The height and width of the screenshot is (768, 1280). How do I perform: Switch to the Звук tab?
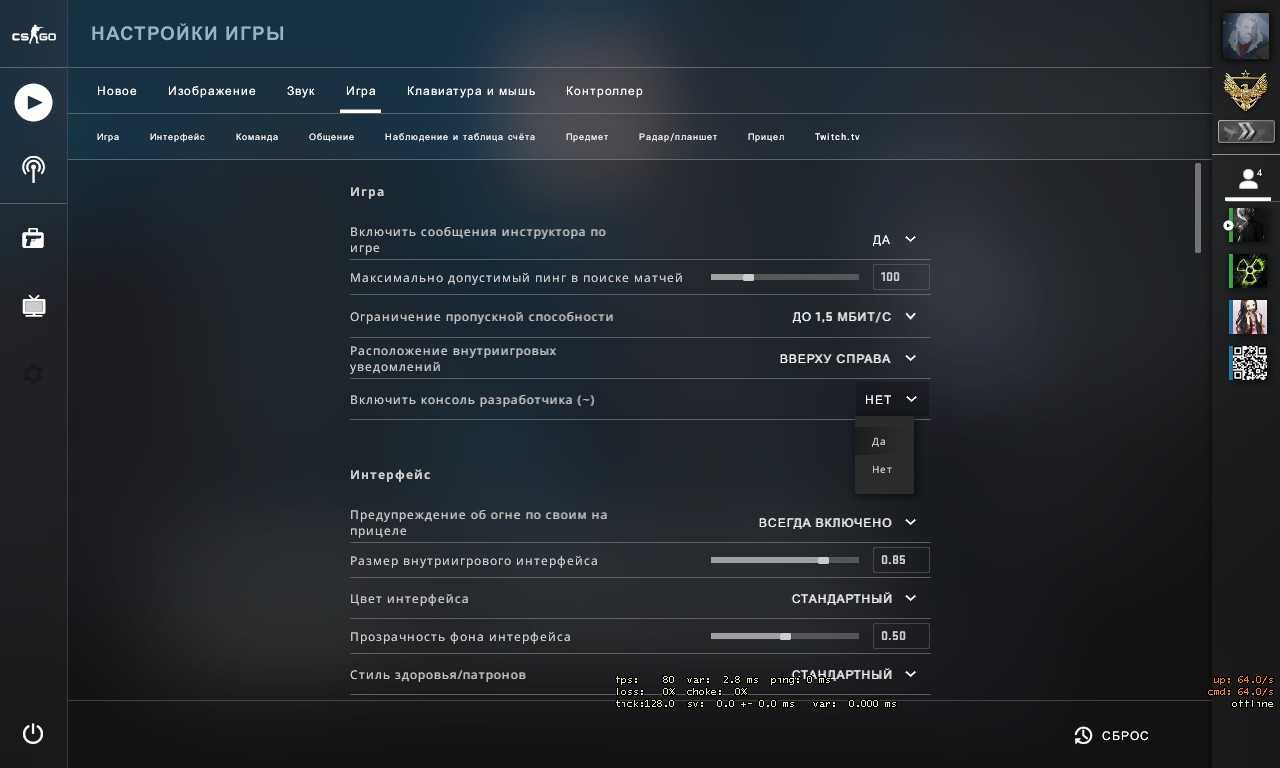pos(301,91)
